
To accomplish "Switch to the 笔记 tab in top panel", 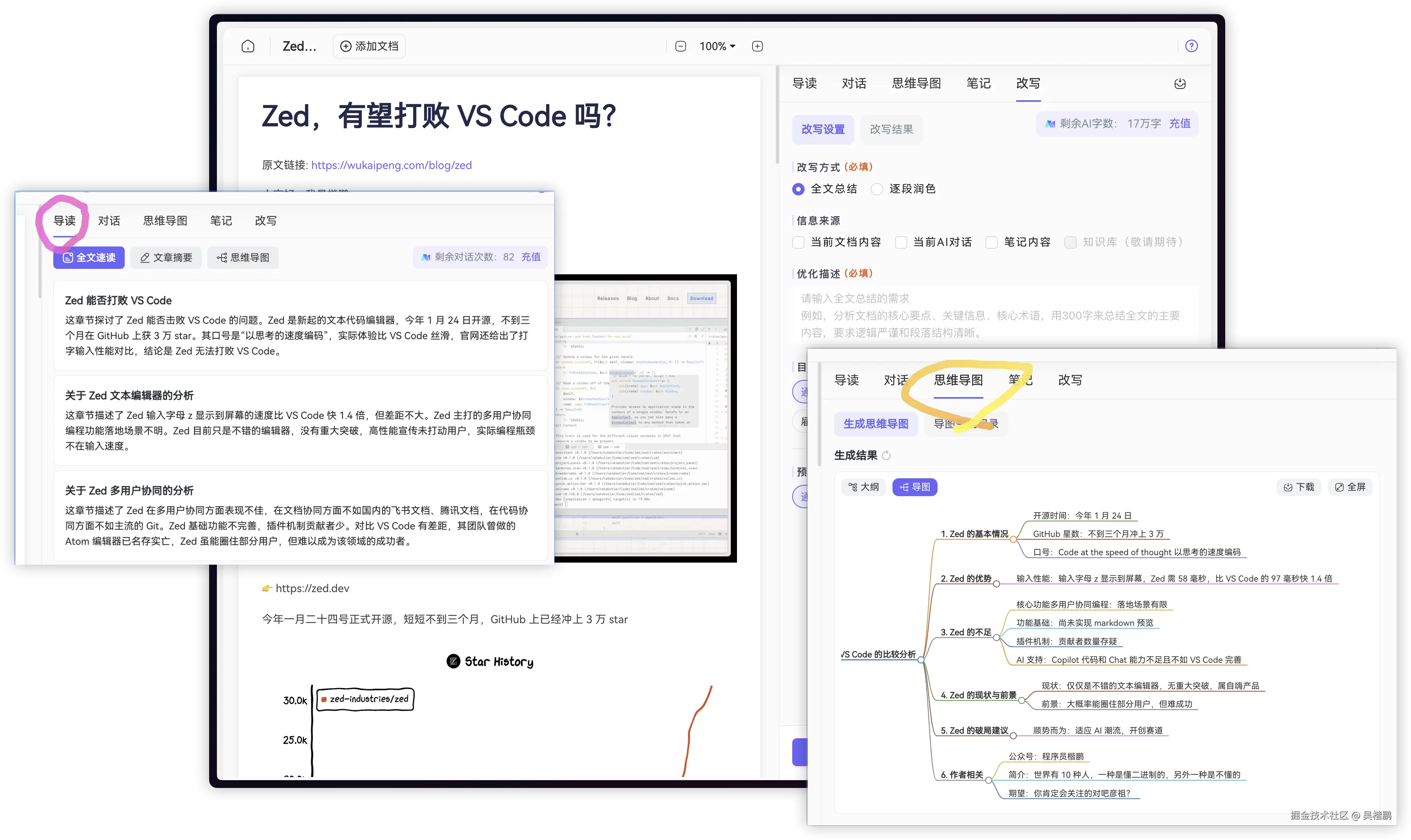I will (x=978, y=84).
